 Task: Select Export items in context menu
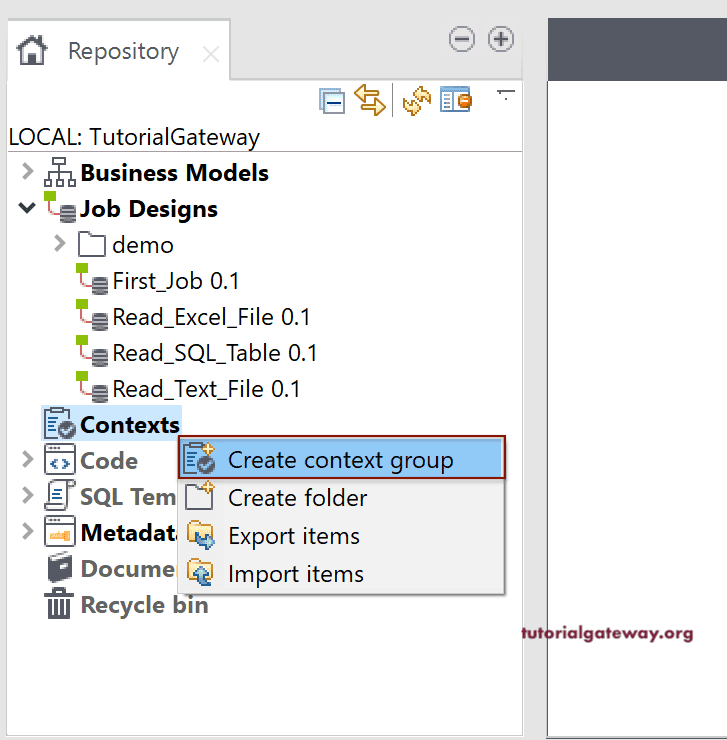tap(293, 536)
